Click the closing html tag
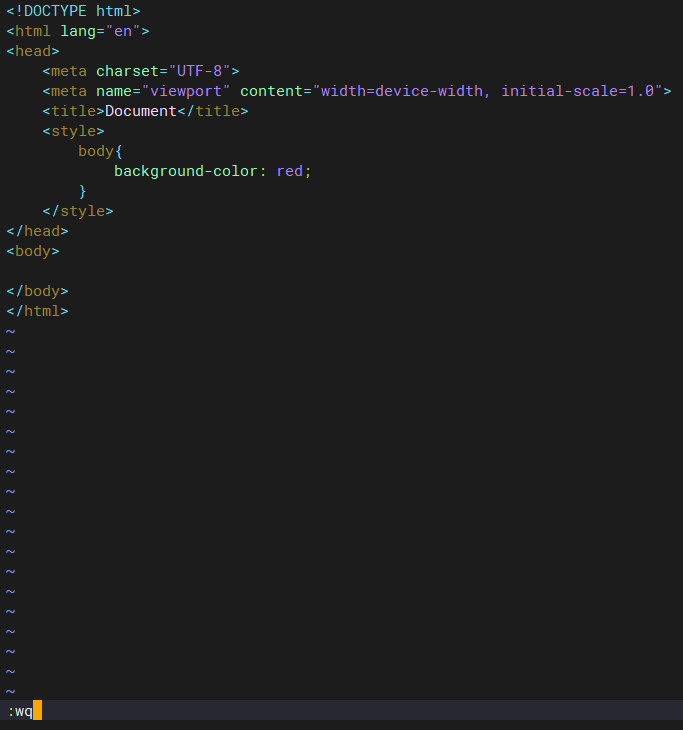 [37, 311]
